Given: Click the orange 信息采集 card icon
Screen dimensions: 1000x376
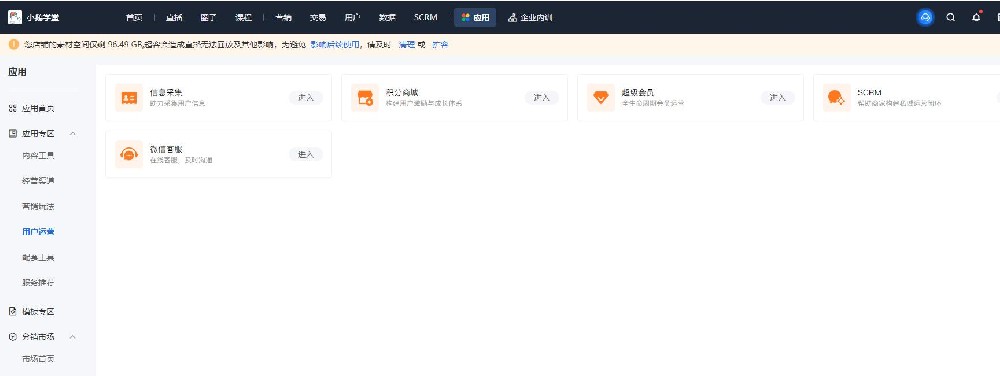Looking at the screenshot, I should click(129, 98).
